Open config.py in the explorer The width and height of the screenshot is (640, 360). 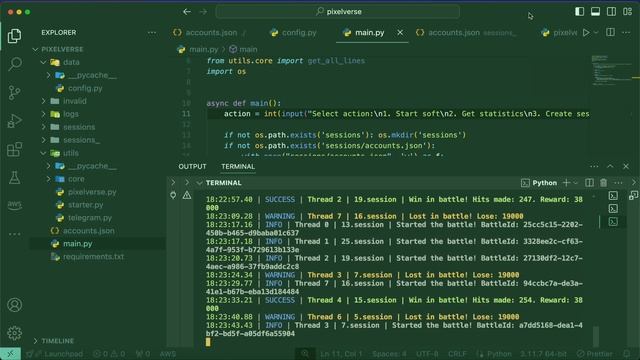pyautogui.click(x=85, y=88)
